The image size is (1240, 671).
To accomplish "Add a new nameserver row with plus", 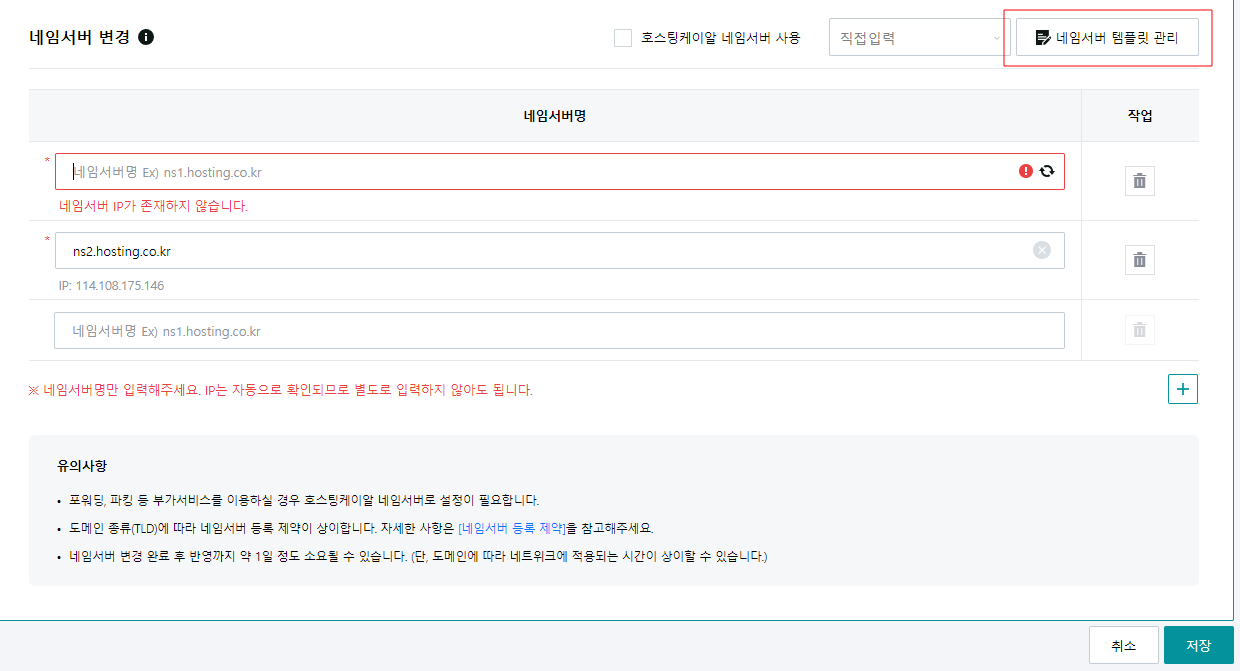I will pyautogui.click(x=1183, y=389).
